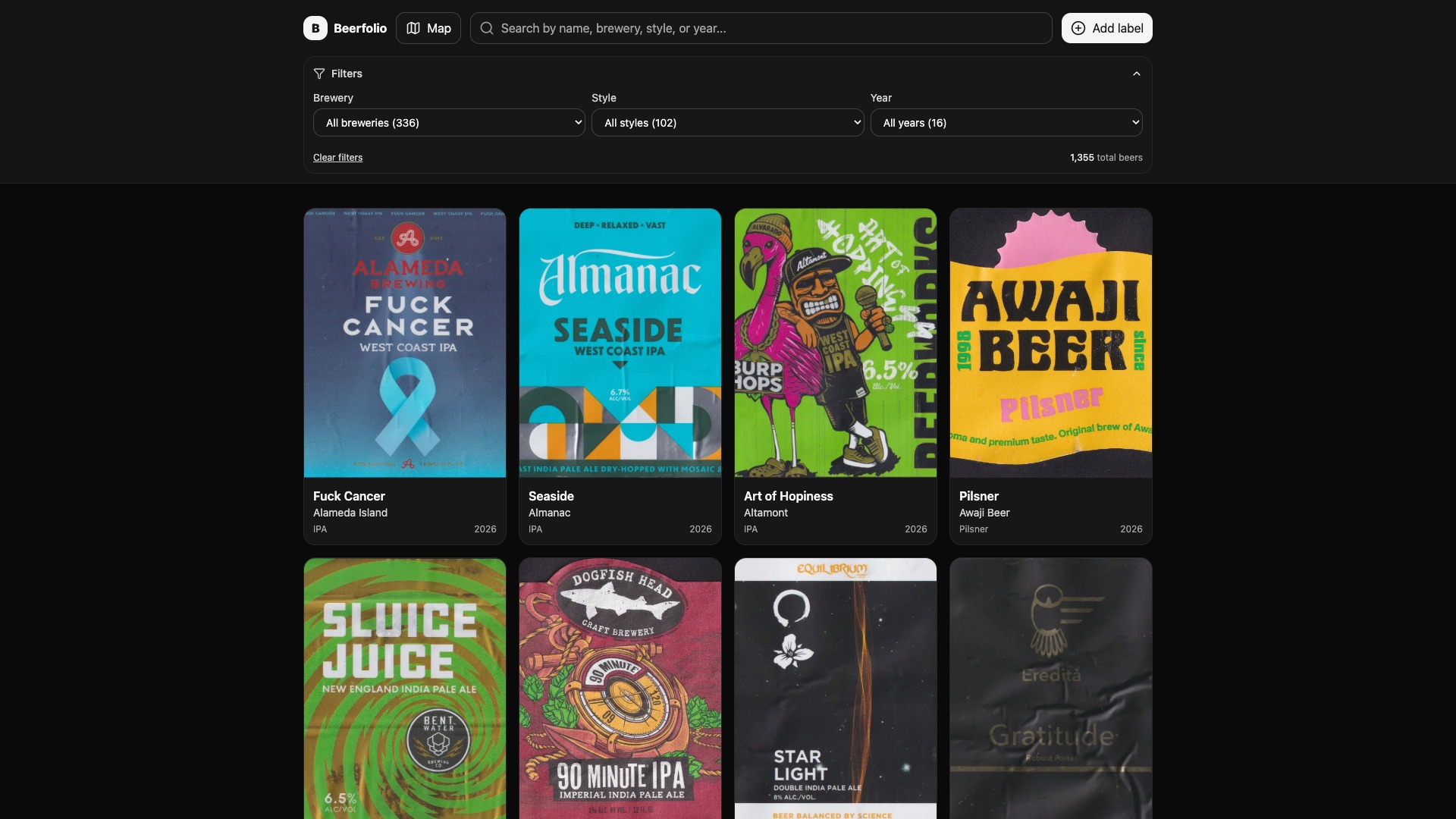1456x819 pixels.
Task: Click the map icon in Map button
Action: pos(413,28)
